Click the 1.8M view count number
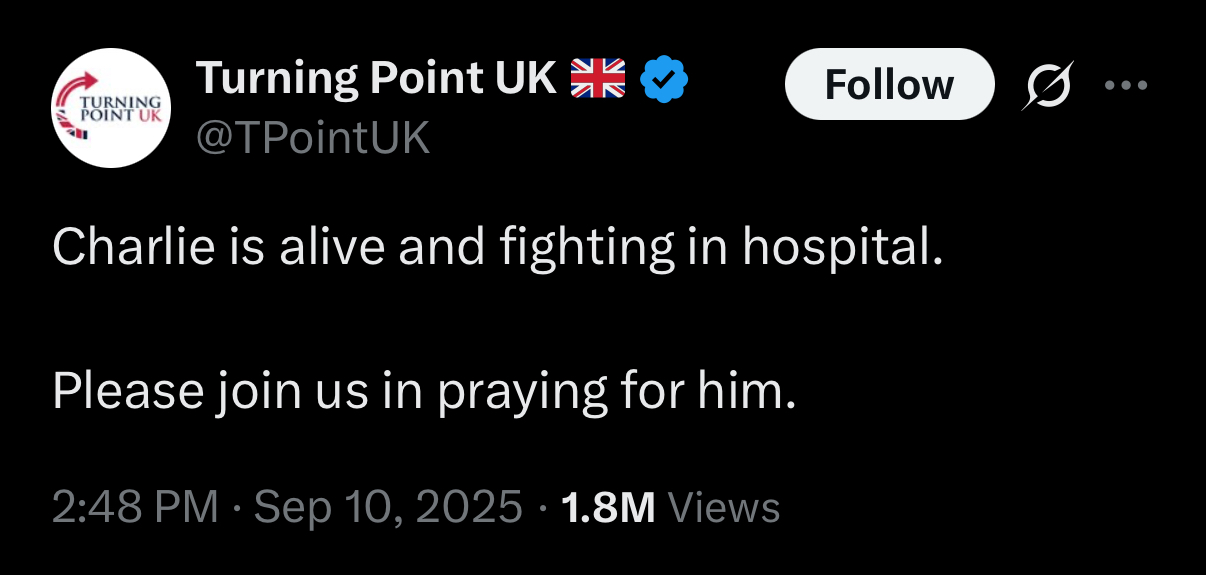Viewport: 1206px width, 575px height. (x=608, y=508)
